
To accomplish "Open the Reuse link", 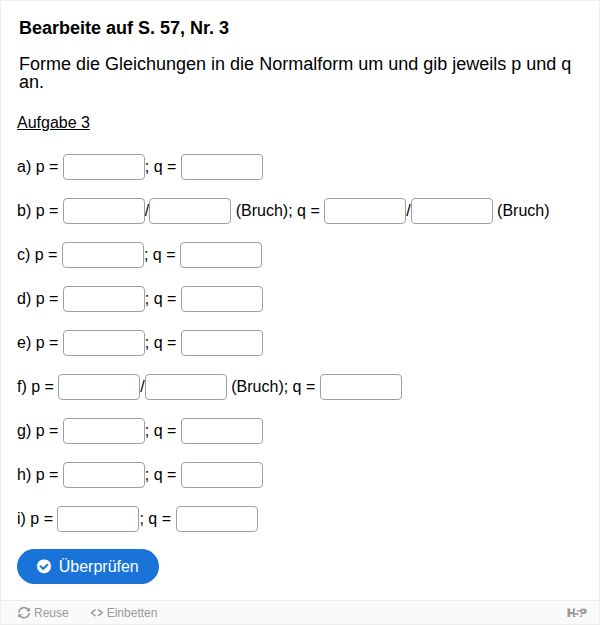I will point(44,613).
